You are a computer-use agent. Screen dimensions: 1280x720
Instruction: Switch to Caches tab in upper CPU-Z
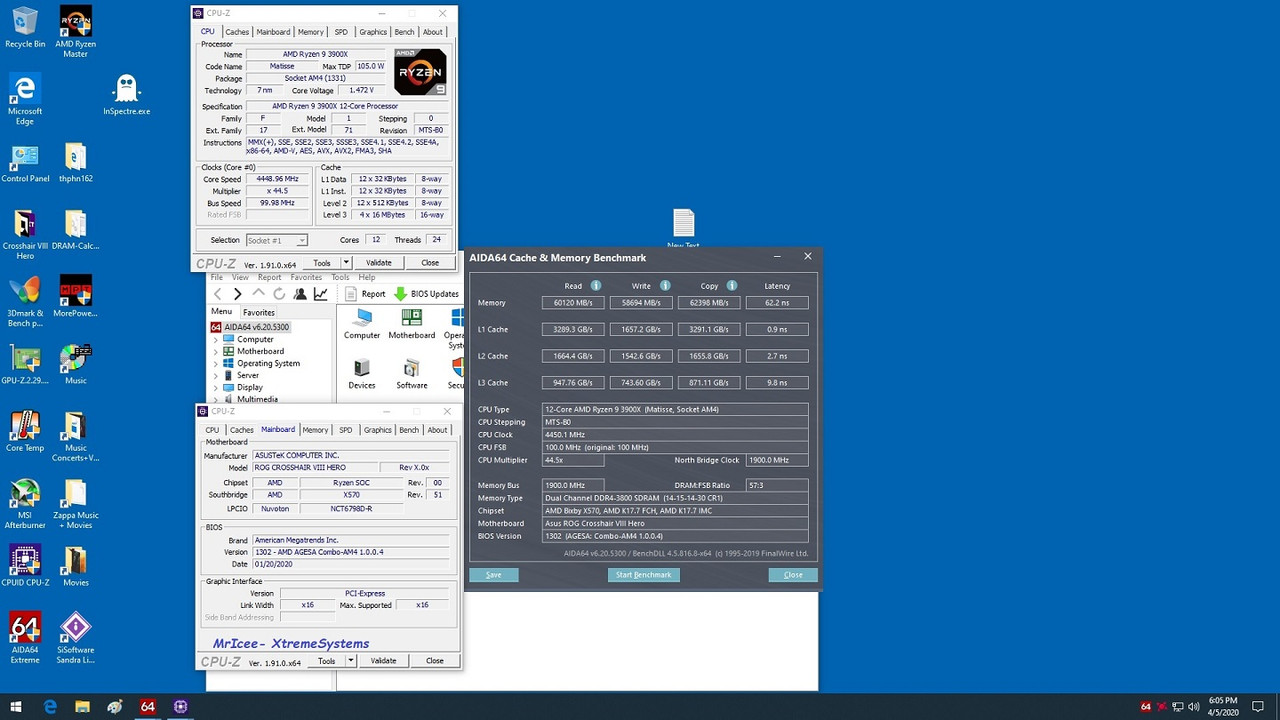[x=237, y=32]
